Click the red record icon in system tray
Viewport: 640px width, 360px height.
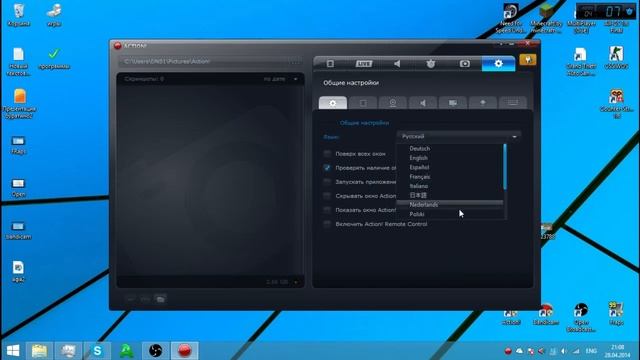coord(508,351)
